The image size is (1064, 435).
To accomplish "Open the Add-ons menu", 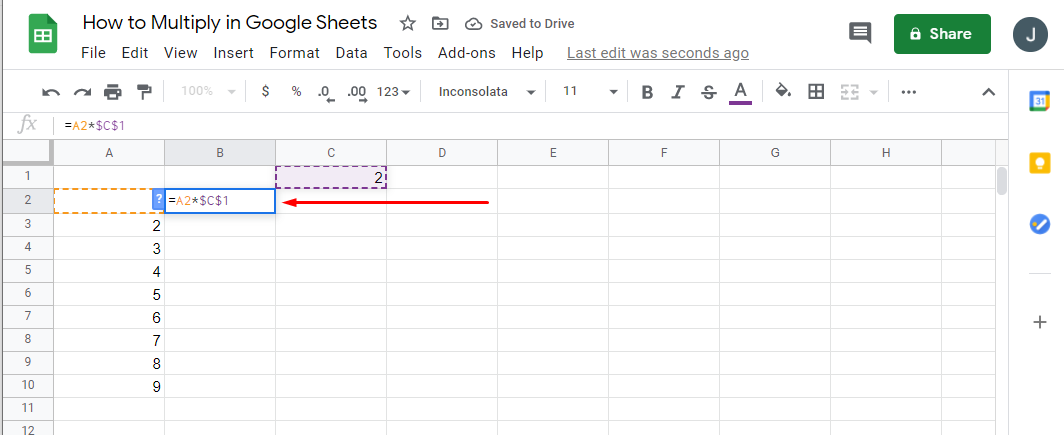I will (467, 53).
